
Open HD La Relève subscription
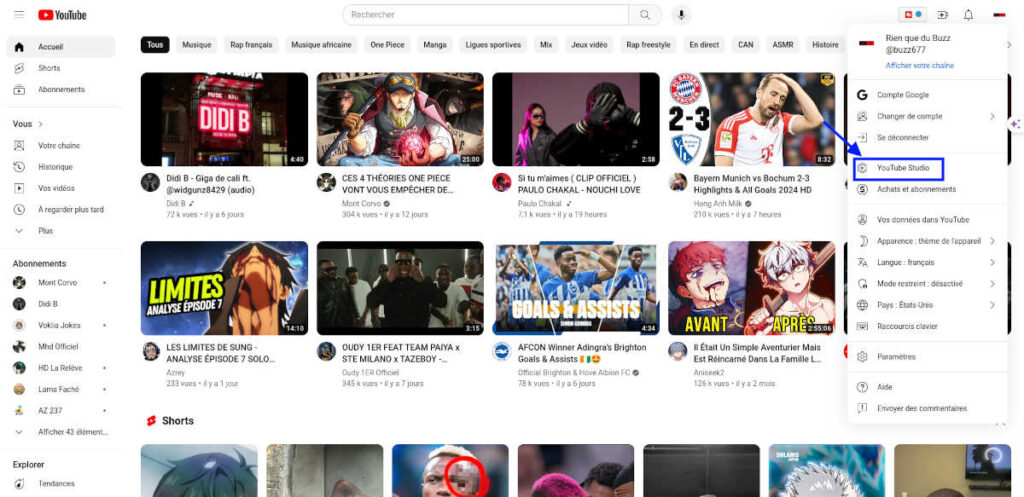(61, 368)
